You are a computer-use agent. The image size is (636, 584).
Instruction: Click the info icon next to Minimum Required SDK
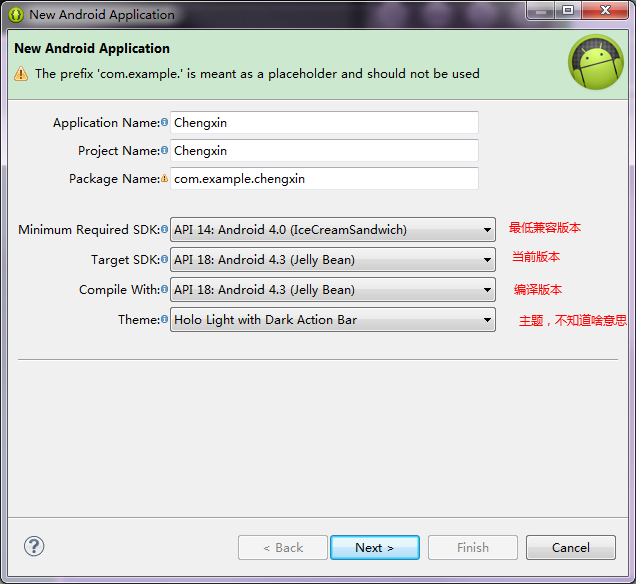pos(164,229)
